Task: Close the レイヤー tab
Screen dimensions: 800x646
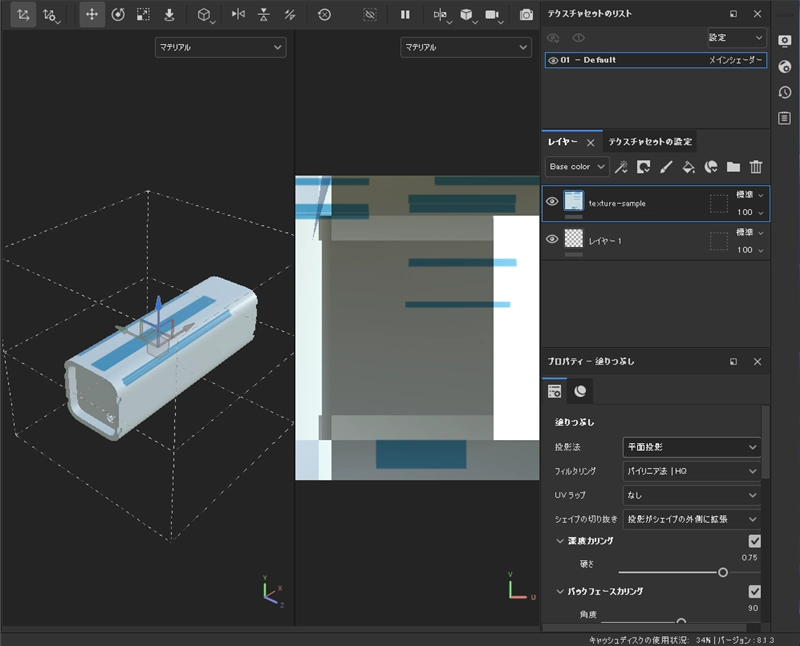Action: click(x=590, y=142)
